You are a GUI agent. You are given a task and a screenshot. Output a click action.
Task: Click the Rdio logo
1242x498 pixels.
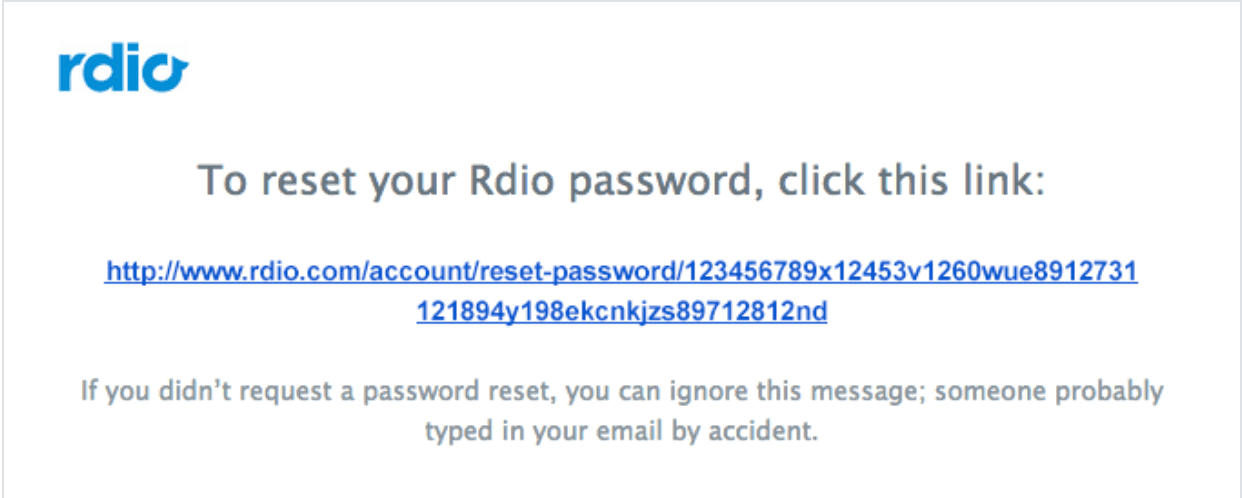tap(122, 71)
